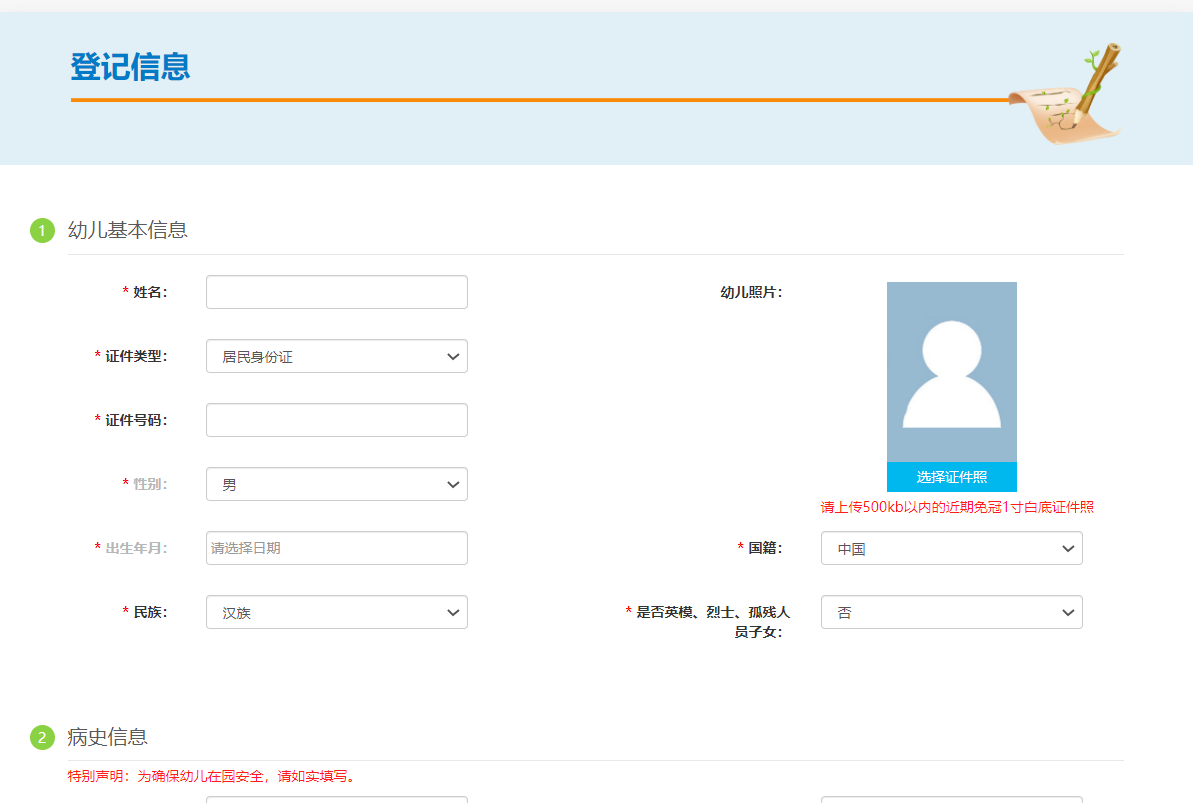The image size is (1193, 803).
Task: Click the green number 2 section badge
Action: 42,738
